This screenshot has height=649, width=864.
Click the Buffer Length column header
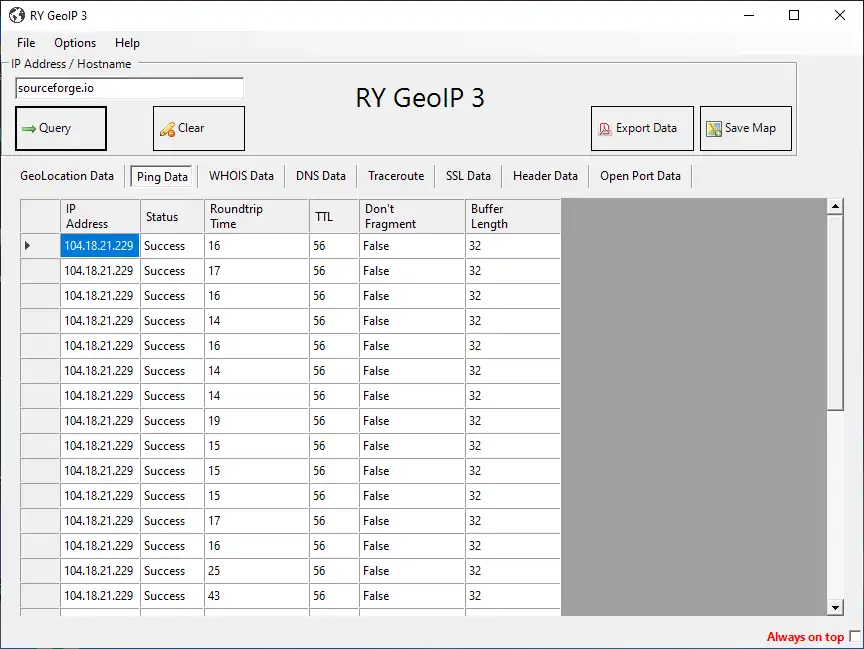(x=513, y=216)
